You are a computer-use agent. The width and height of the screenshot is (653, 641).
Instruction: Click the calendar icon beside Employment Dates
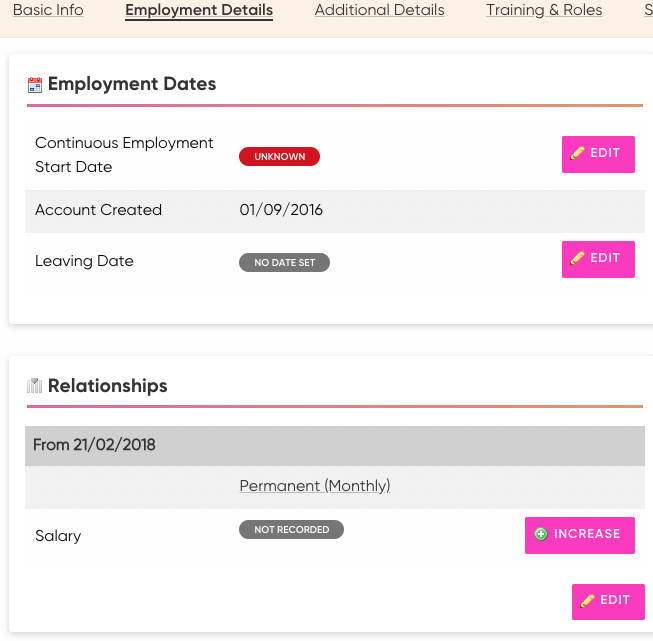tap(35, 85)
